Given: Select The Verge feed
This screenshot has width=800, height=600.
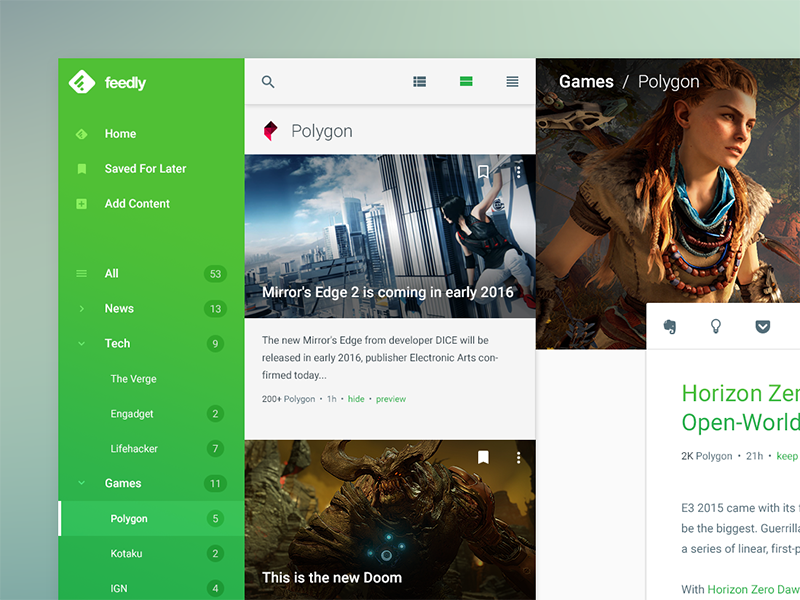Looking at the screenshot, I should [x=134, y=379].
